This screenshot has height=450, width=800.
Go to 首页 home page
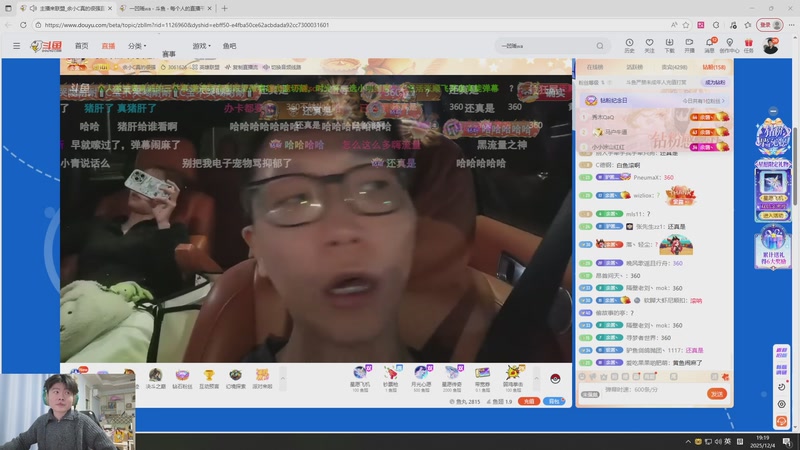click(x=82, y=46)
